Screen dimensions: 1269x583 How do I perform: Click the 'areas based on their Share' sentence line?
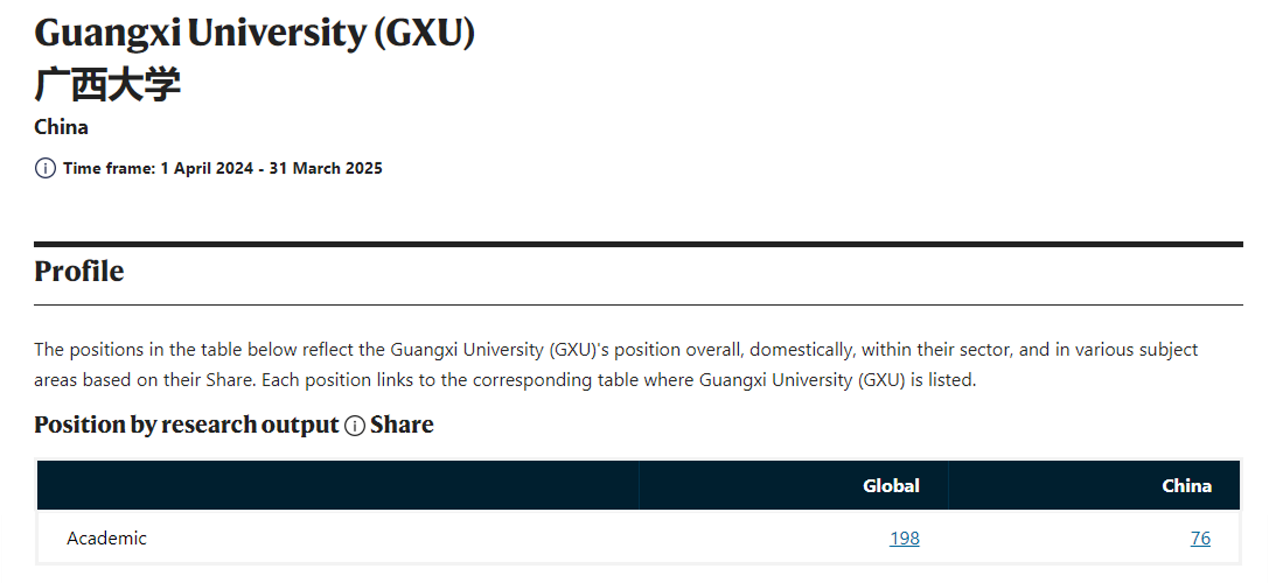[504, 380]
